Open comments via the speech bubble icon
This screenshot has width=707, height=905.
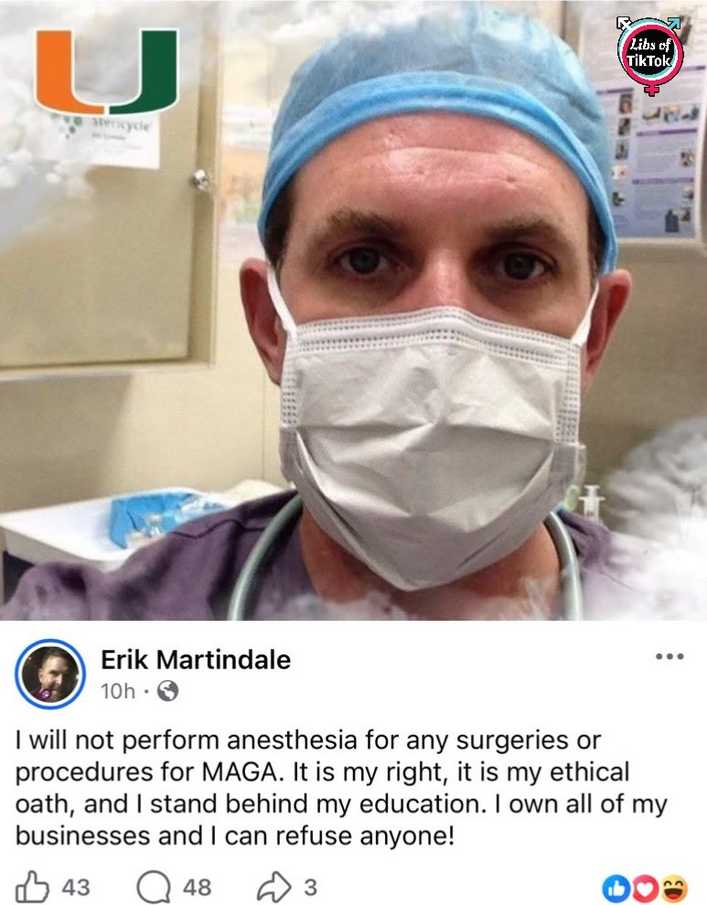click(x=154, y=888)
